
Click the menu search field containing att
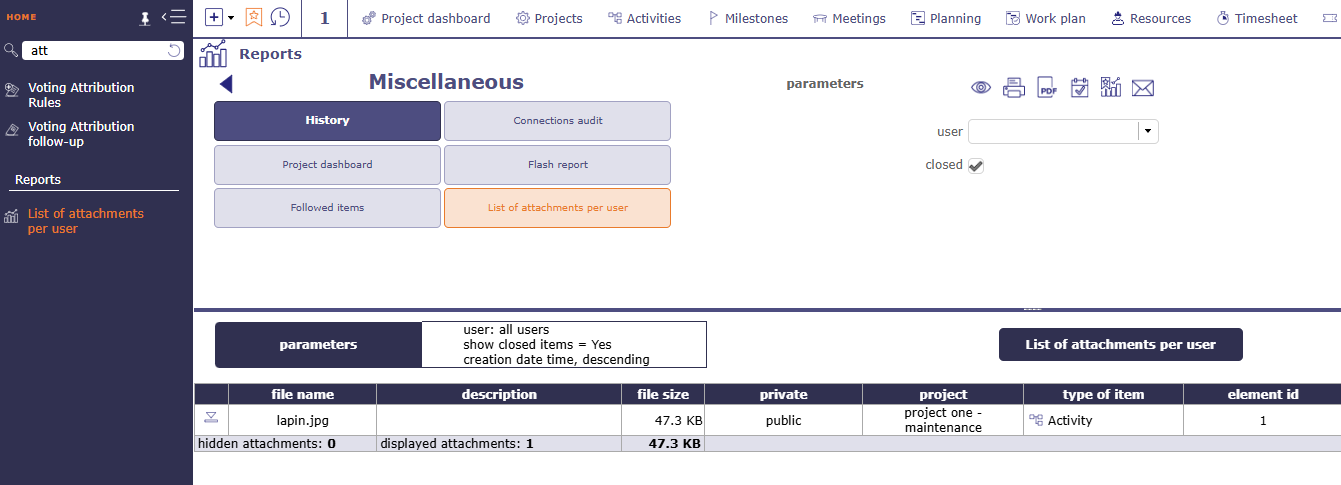click(x=95, y=50)
